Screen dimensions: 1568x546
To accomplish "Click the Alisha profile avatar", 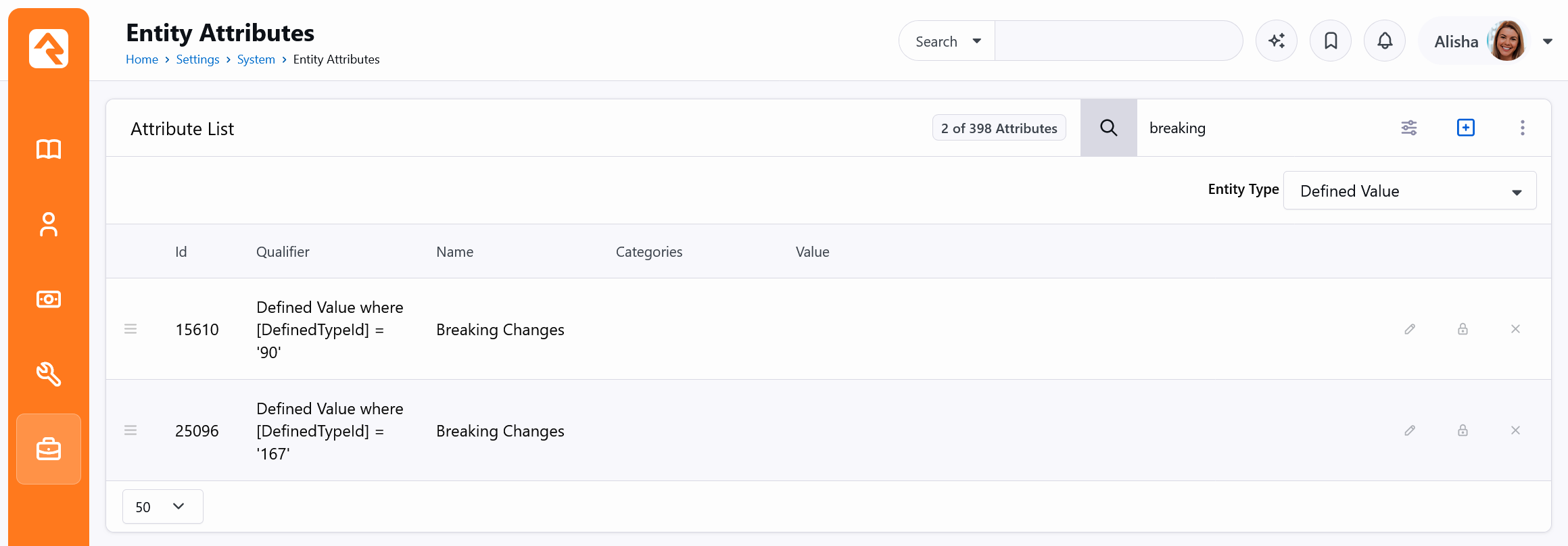I will click(x=1507, y=41).
